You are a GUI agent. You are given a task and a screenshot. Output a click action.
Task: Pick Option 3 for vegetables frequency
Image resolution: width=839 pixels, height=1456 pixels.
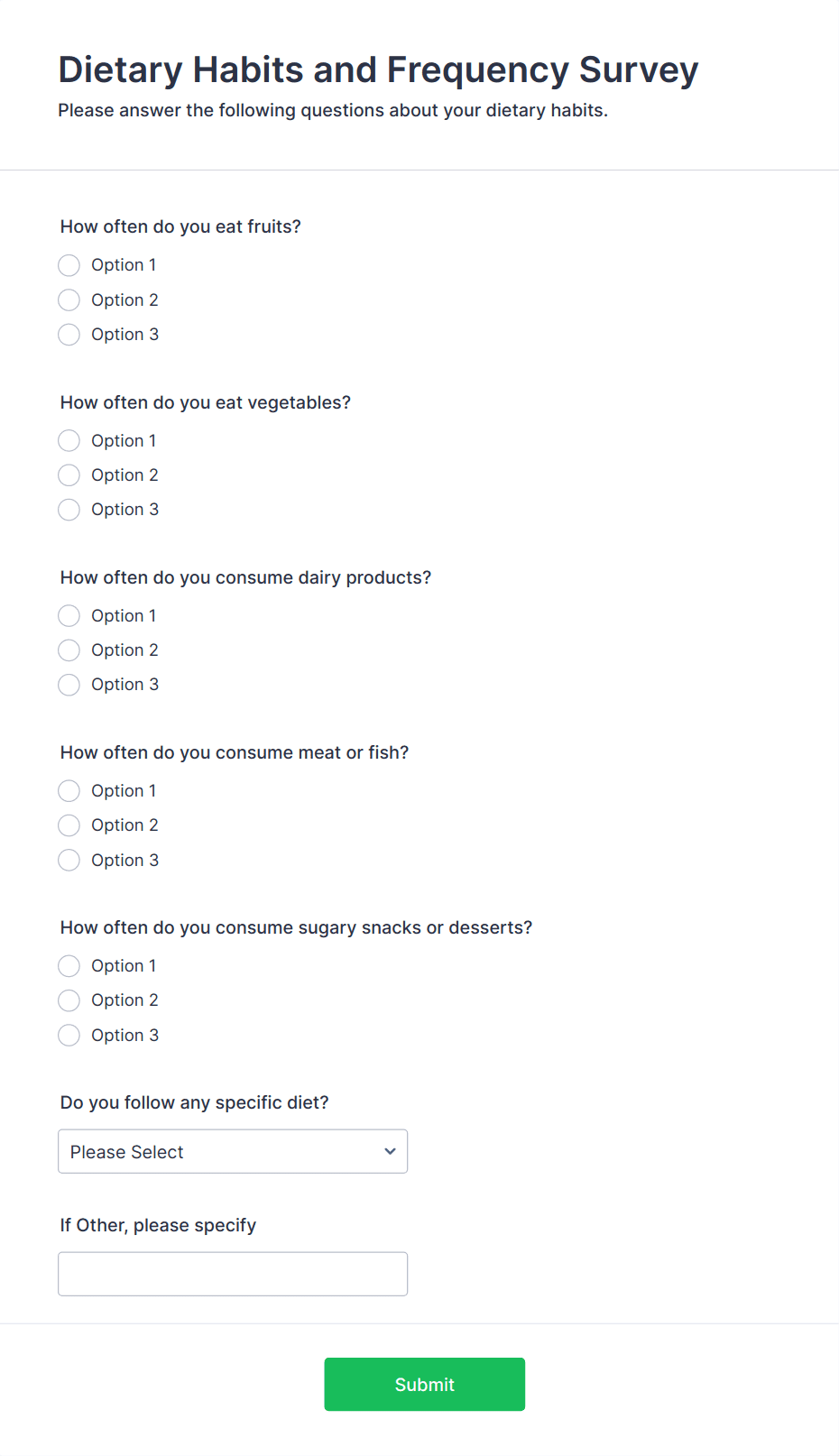pyautogui.click(x=69, y=510)
